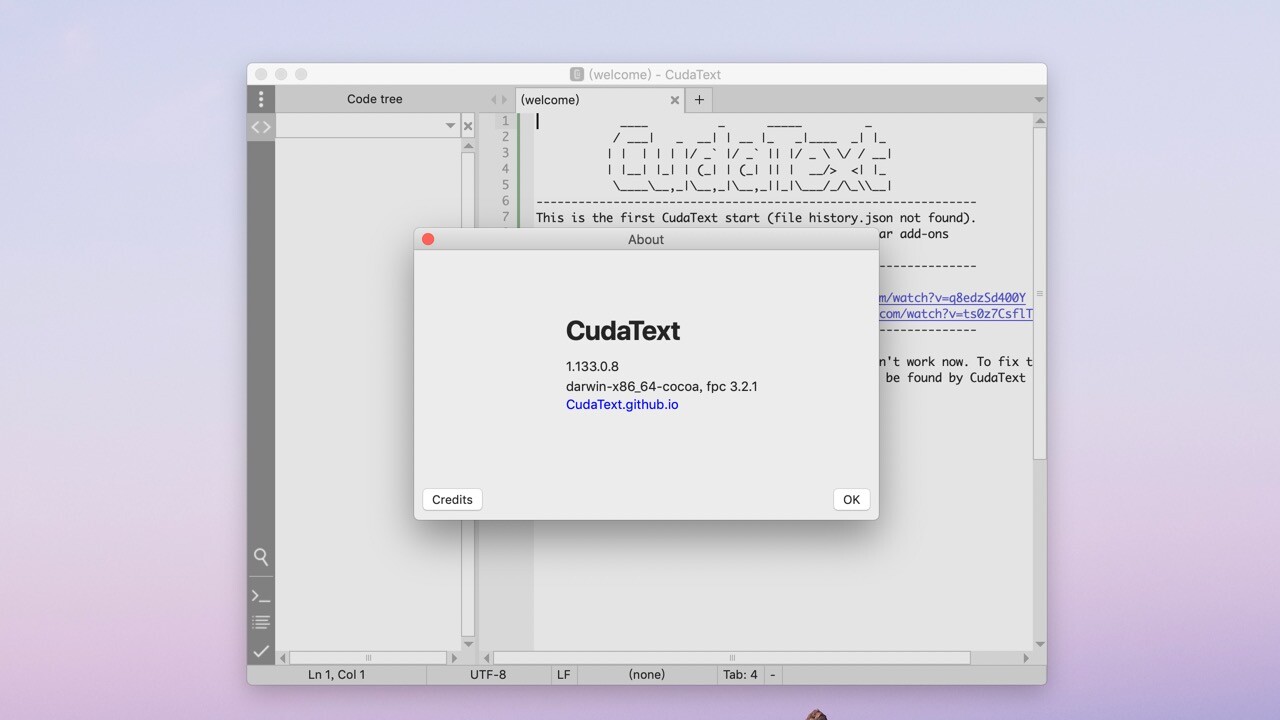Click line number 1 in gutter
Screen dimensions: 1280x720
(506, 121)
